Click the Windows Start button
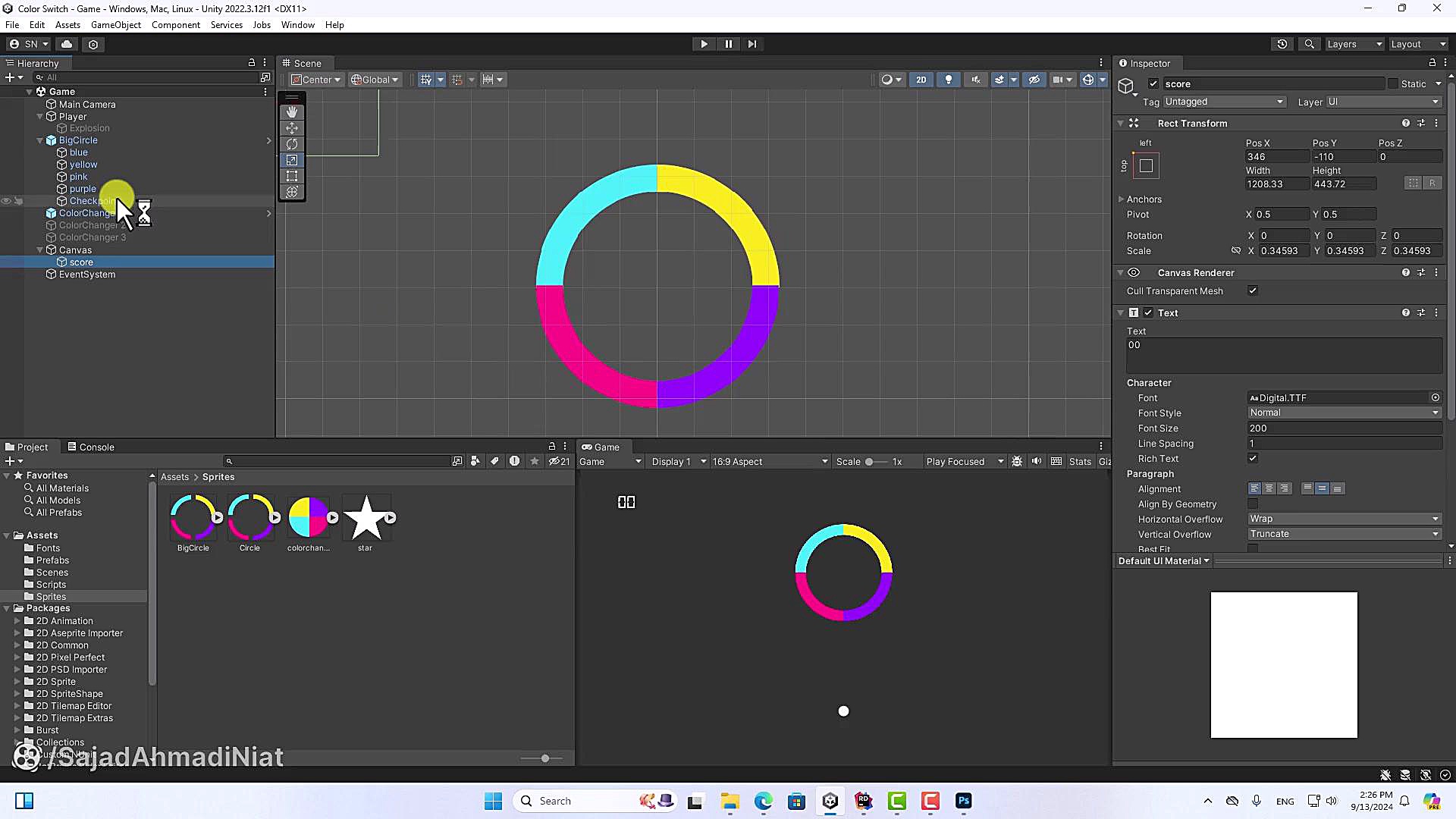The height and width of the screenshot is (819, 1456). click(494, 801)
